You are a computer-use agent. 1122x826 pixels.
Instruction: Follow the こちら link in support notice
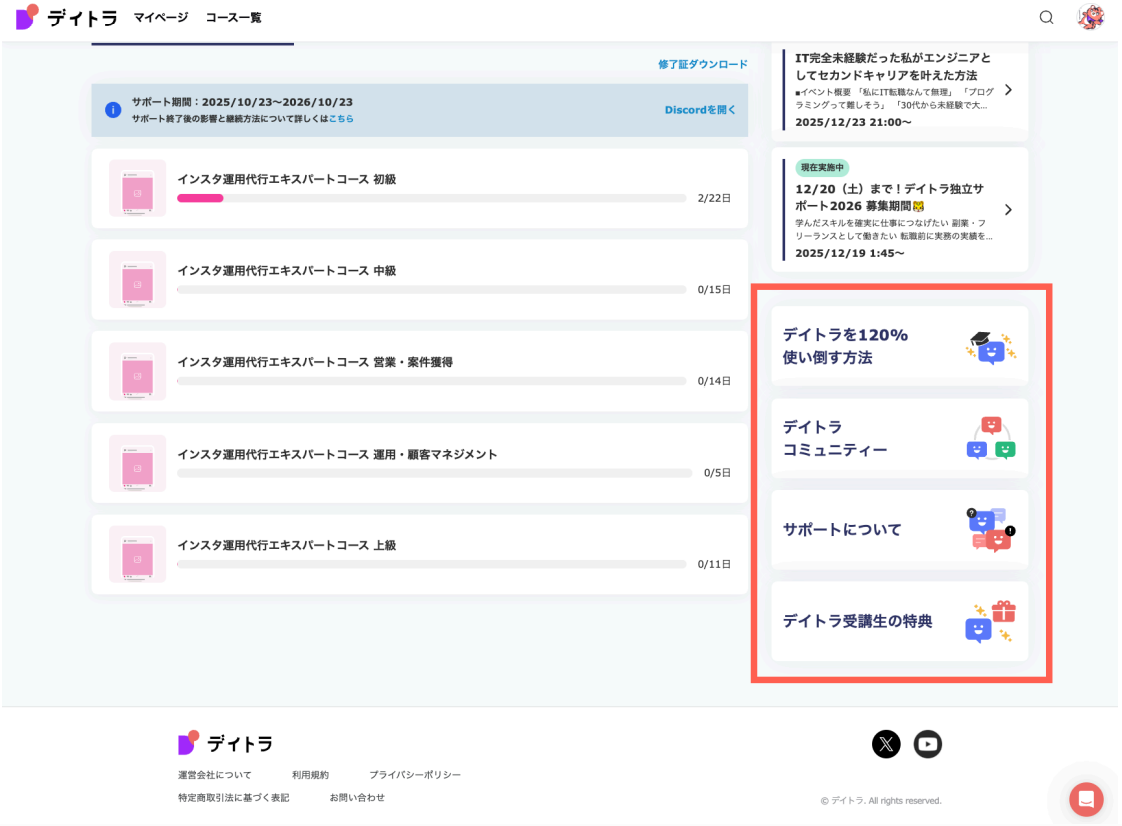[341, 119]
